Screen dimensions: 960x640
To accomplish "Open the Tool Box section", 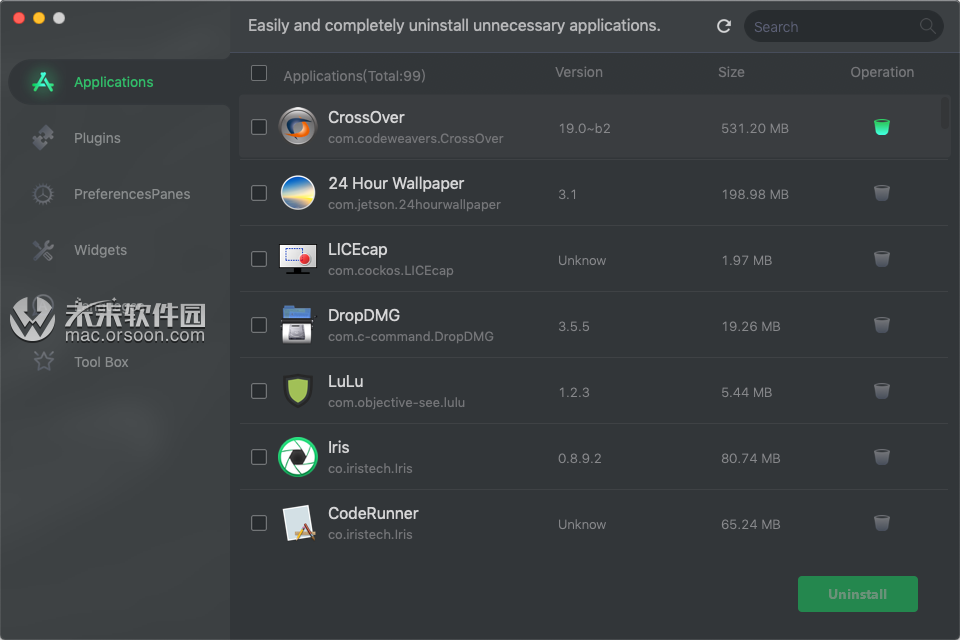I will (101, 362).
